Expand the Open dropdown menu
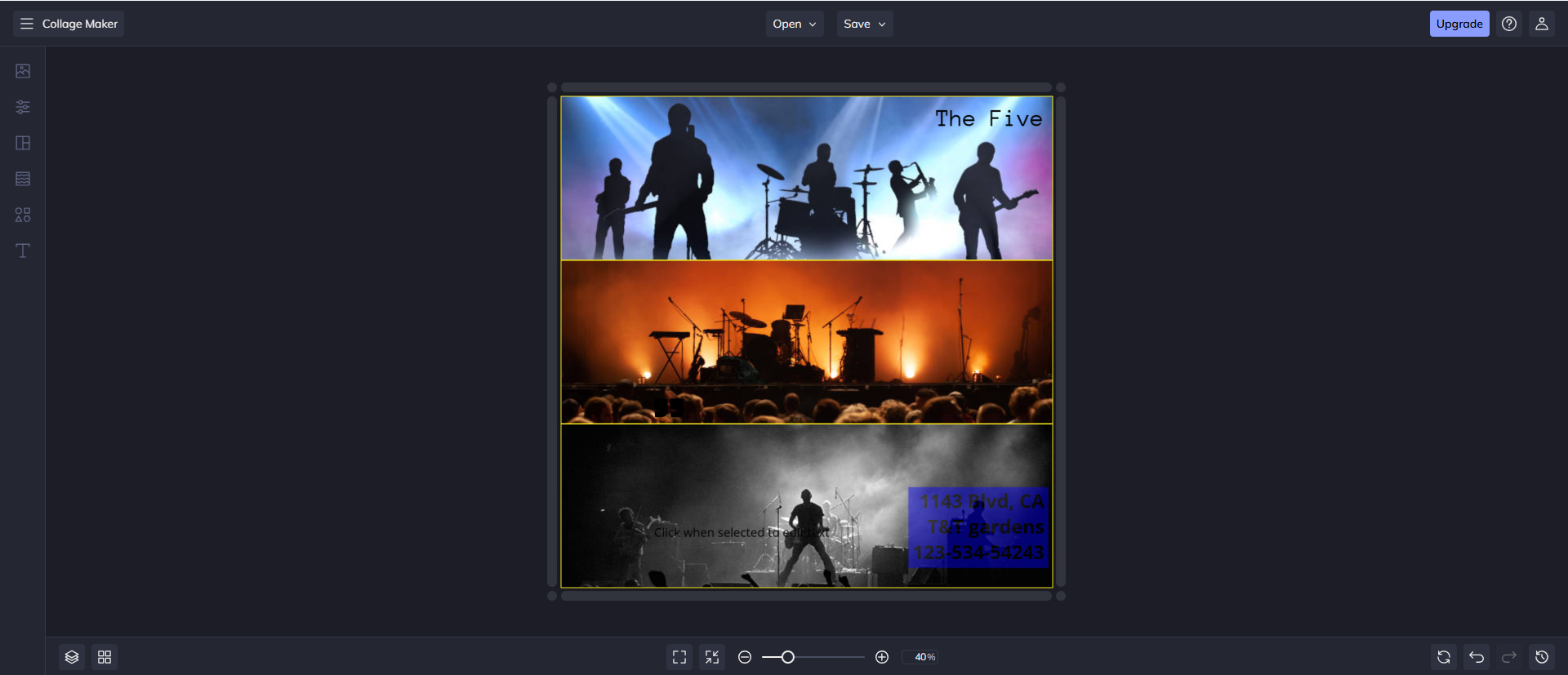 coord(794,24)
